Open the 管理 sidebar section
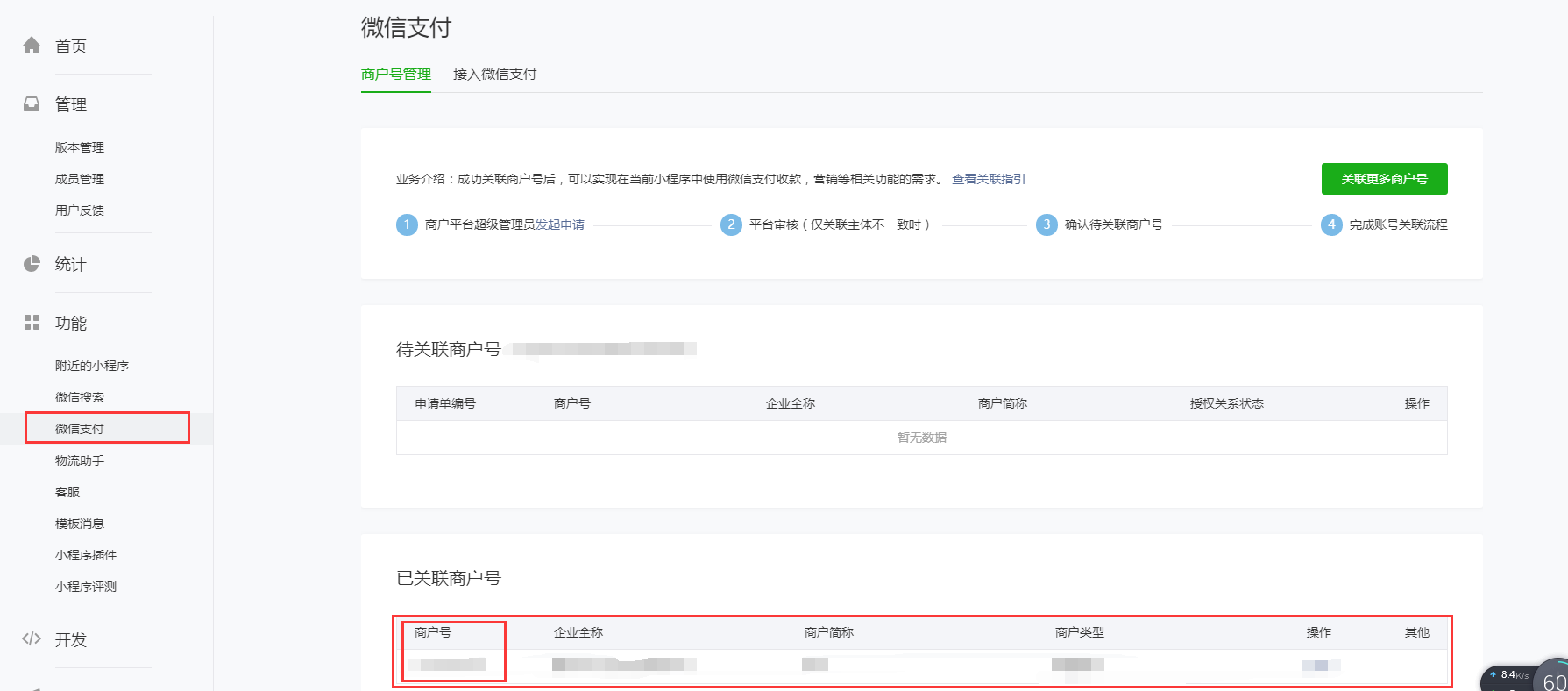1568x691 pixels. (x=71, y=105)
